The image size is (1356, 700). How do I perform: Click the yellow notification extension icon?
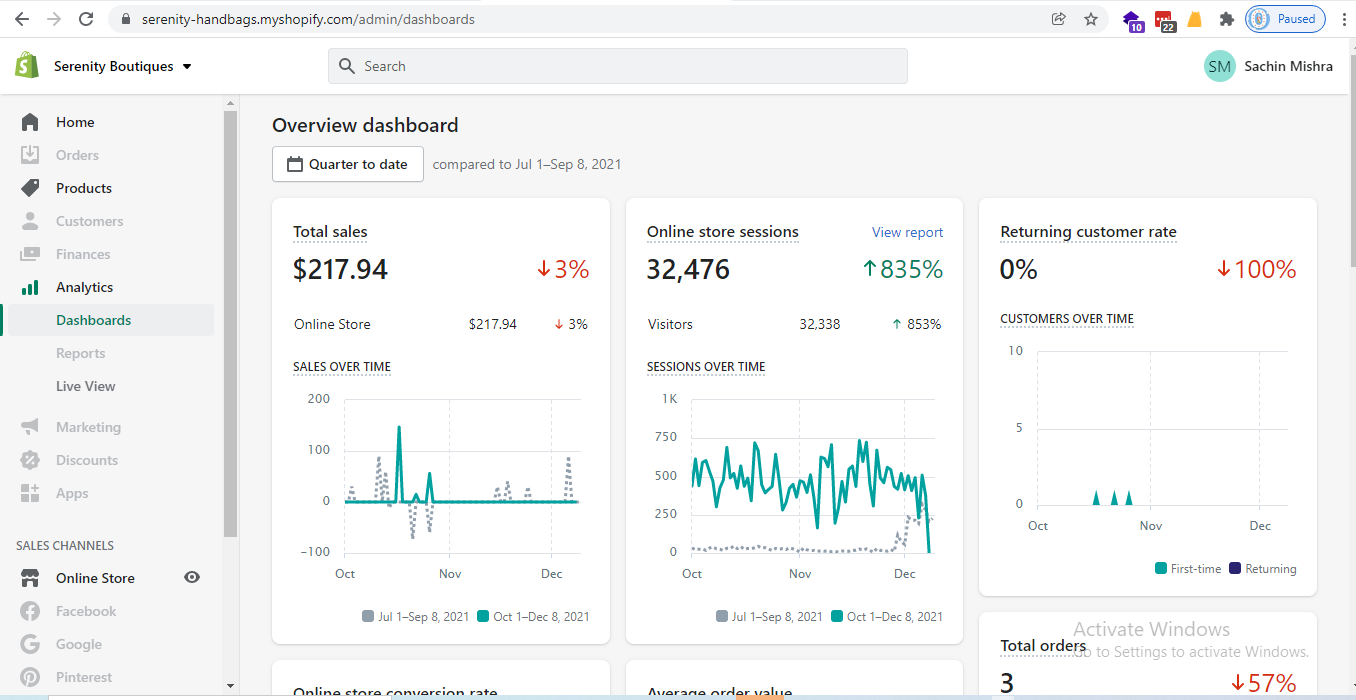pyautogui.click(x=1195, y=19)
